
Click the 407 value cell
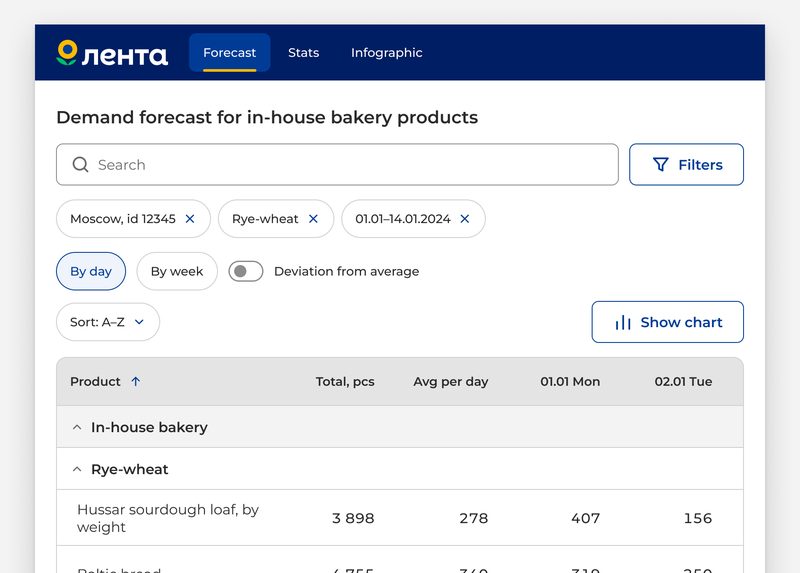pos(585,518)
